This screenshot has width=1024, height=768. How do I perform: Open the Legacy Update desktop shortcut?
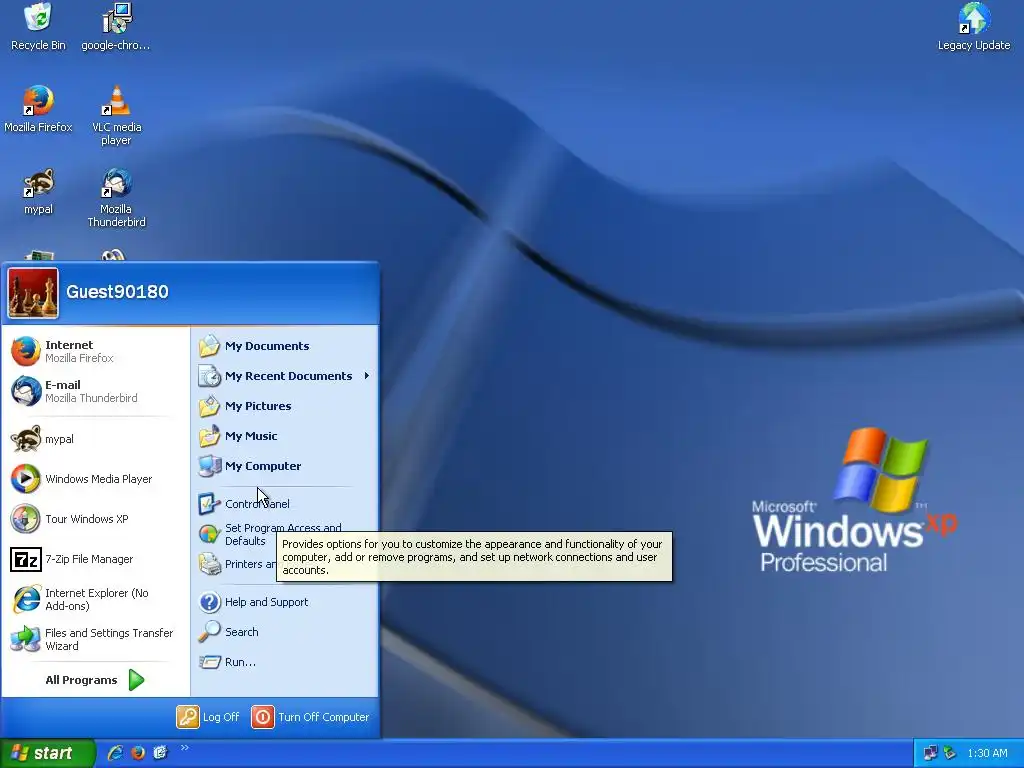pyautogui.click(x=974, y=26)
